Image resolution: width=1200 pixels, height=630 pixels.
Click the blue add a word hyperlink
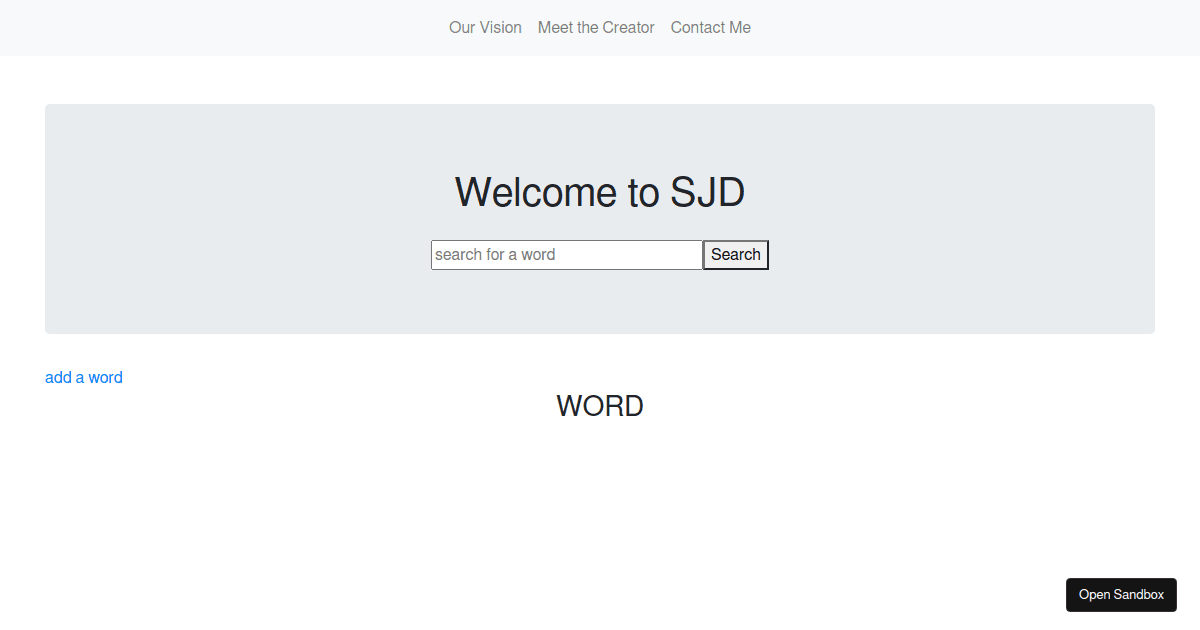click(x=84, y=378)
